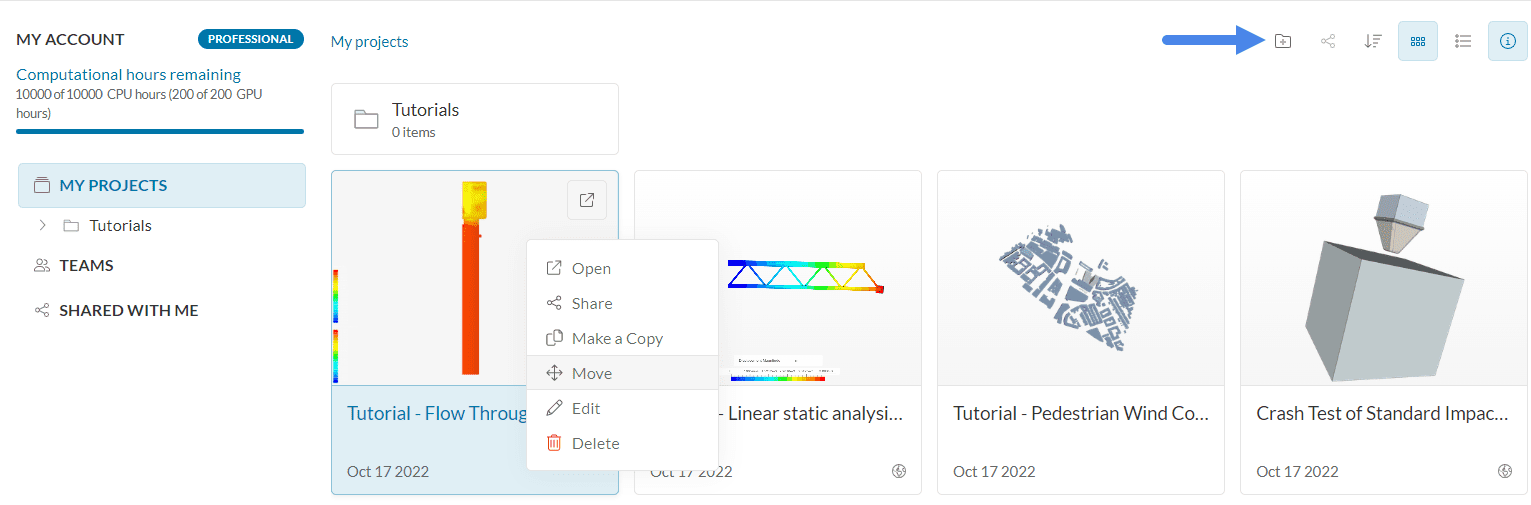Click the new folder icon
Image resolution: width=1531 pixels, height=505 pixels.
point(1283,41)
